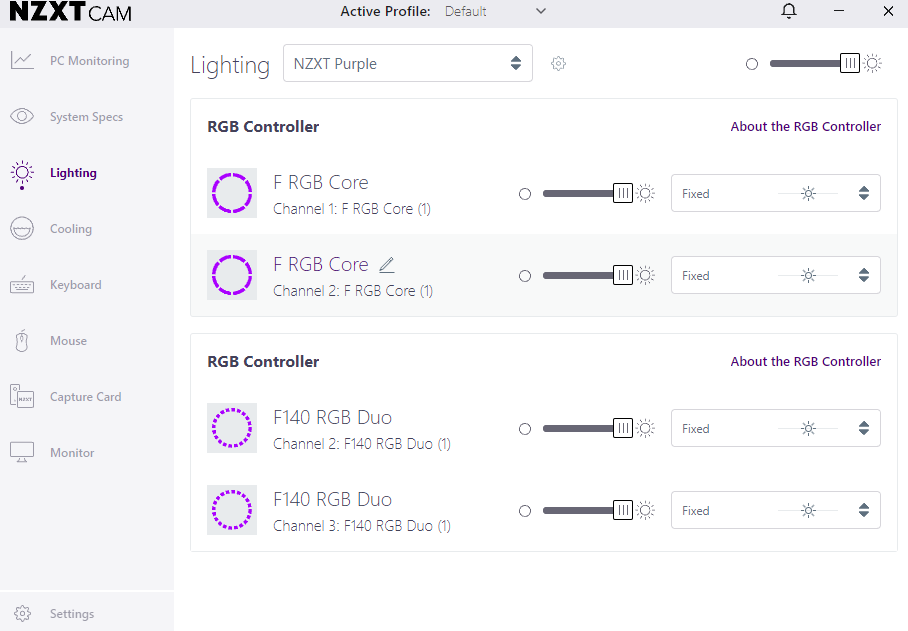Open notifications bell icon

click(789, 11)
